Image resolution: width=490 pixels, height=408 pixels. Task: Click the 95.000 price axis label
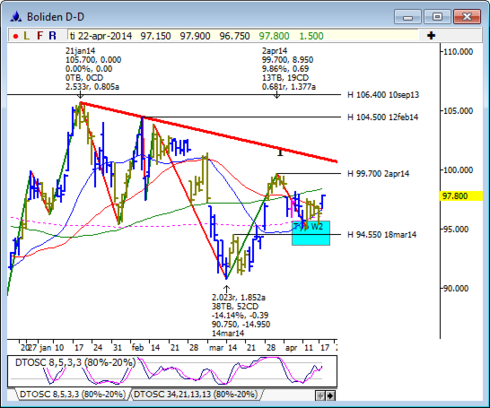tap(459, 229)
